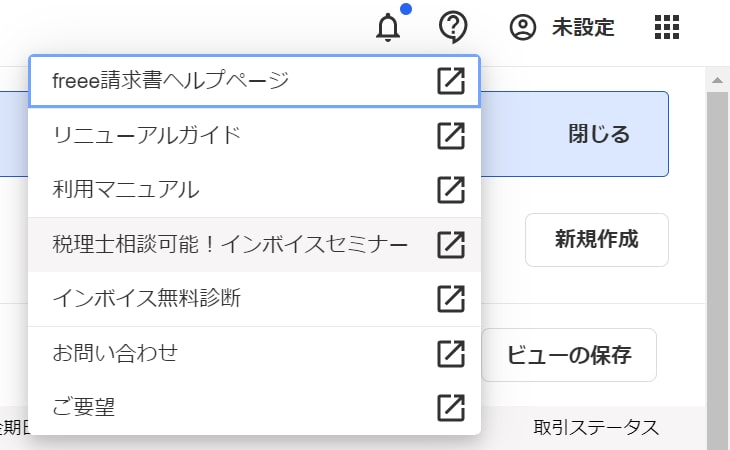Click external link icon beside 利用マニュアル
This screenshot has width=730, height=450.
click(451, 189)
